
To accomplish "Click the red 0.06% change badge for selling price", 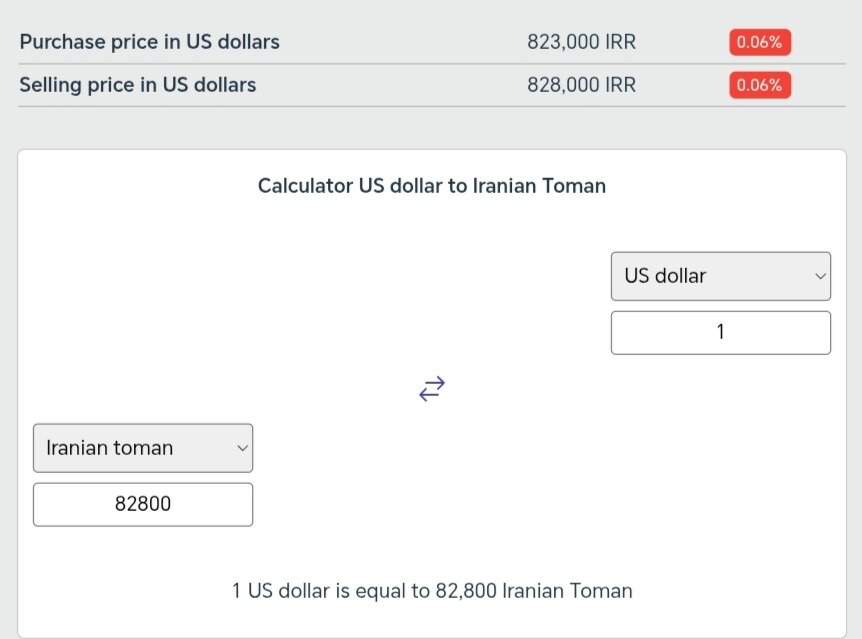I will [x=759, y=85].
